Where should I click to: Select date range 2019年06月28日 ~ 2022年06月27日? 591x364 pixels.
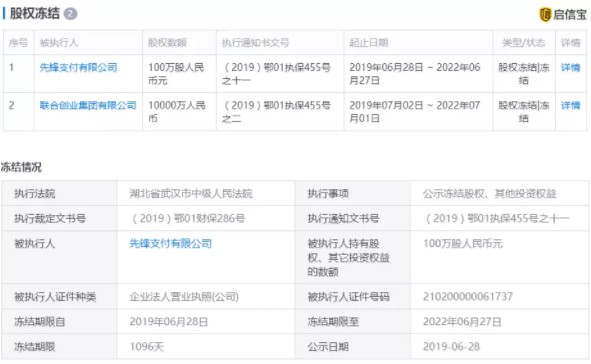coord(415,74)
